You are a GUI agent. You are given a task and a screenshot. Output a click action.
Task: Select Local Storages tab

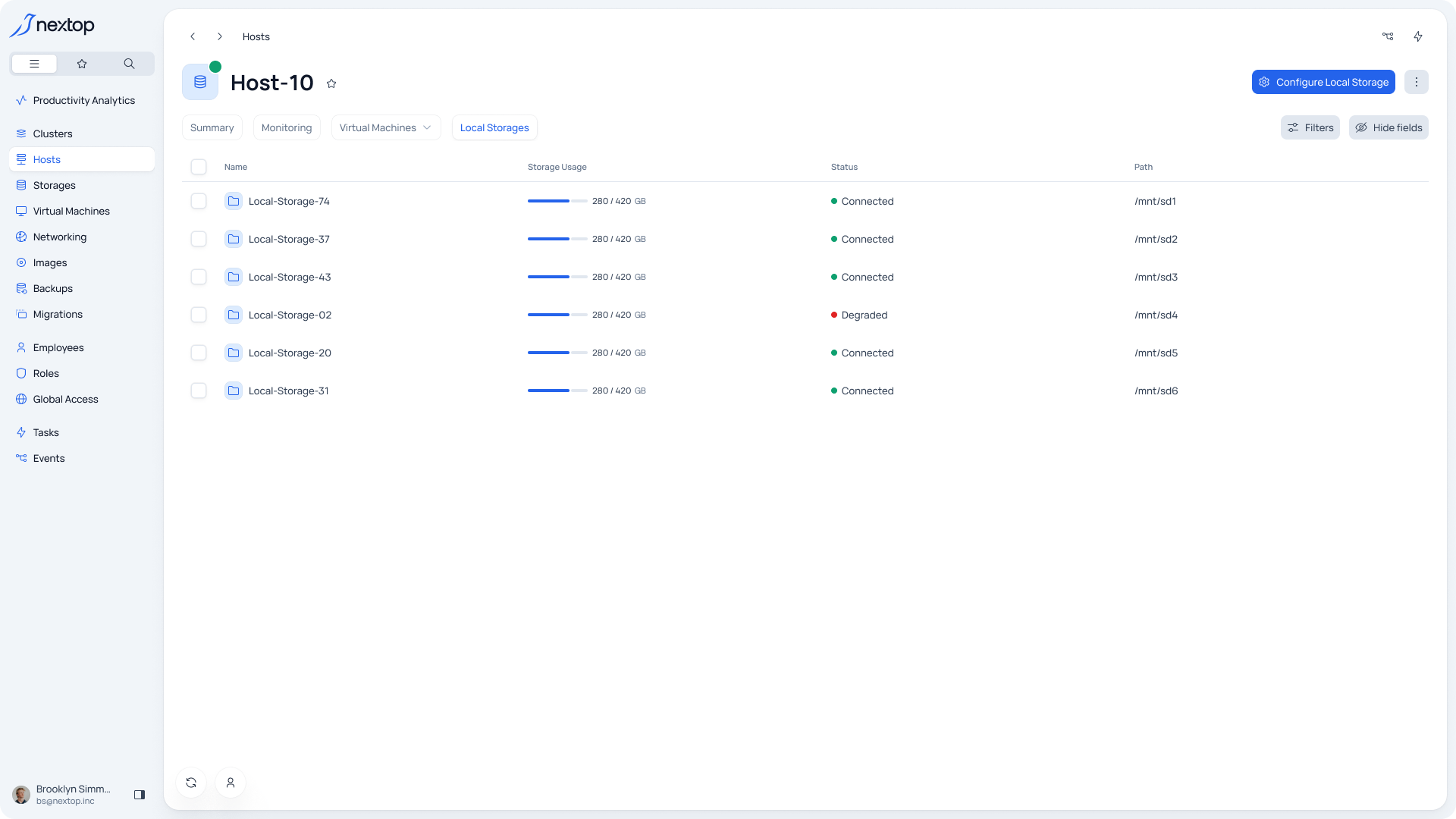point(494,127)
